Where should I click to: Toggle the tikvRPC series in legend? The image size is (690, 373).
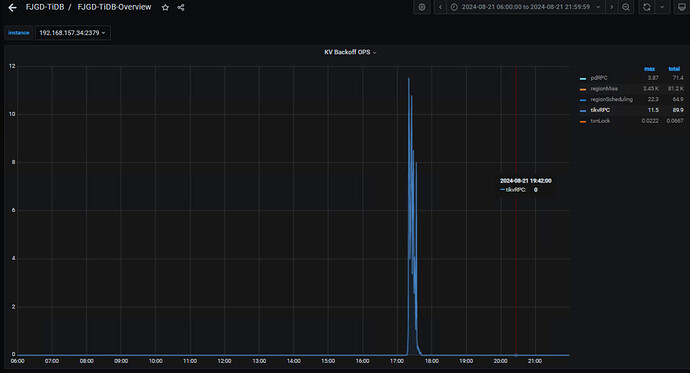tap(600, 110)
